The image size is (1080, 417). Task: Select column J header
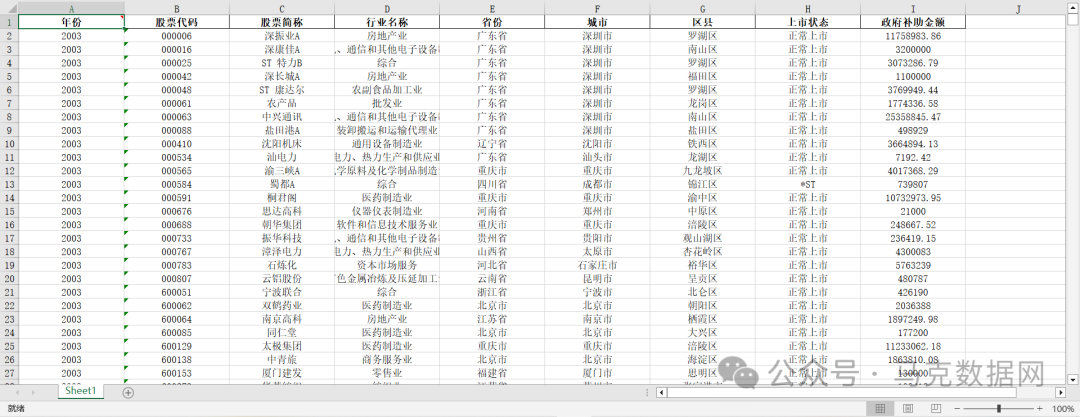[x=1018, y=8]
